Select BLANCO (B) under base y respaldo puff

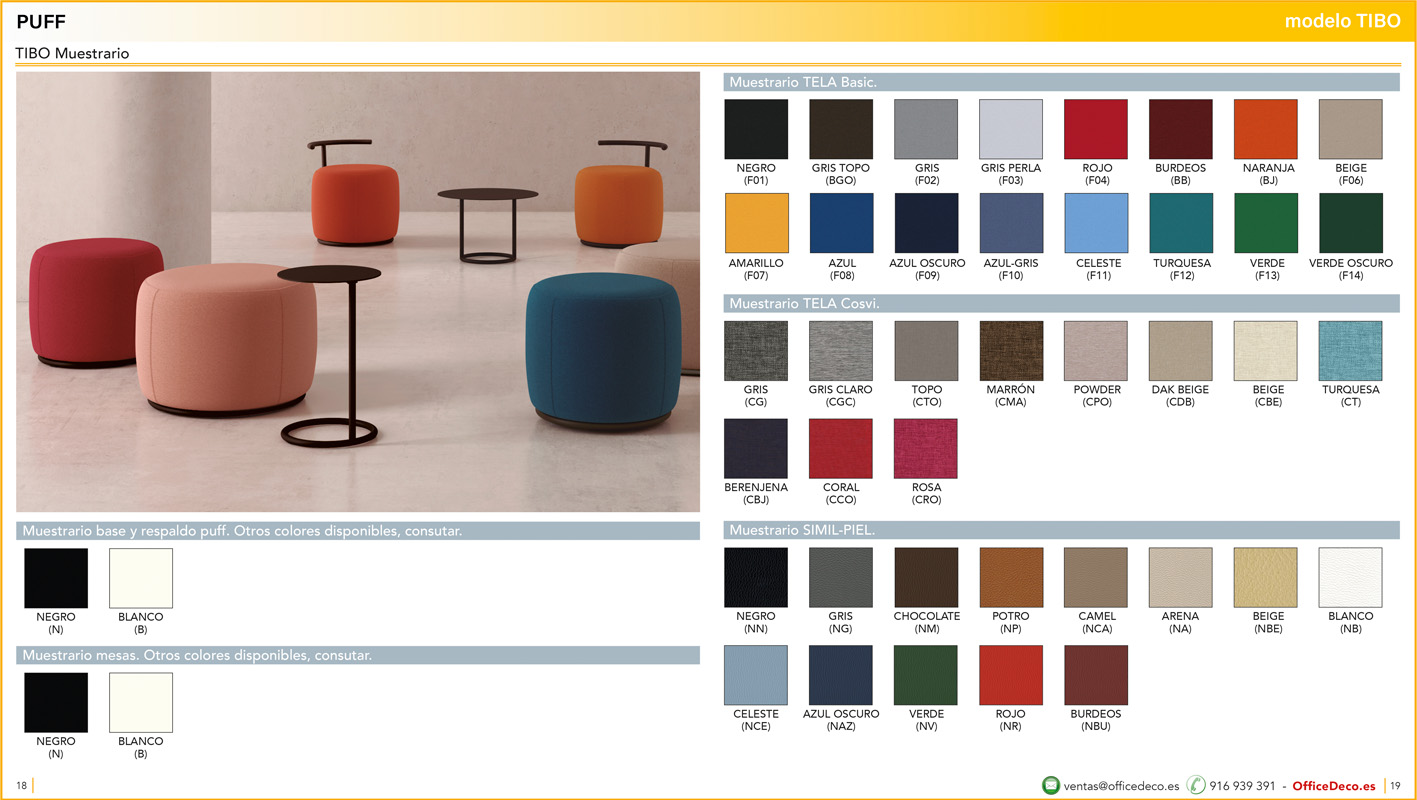pyautogui.click(x=141, y=578)
